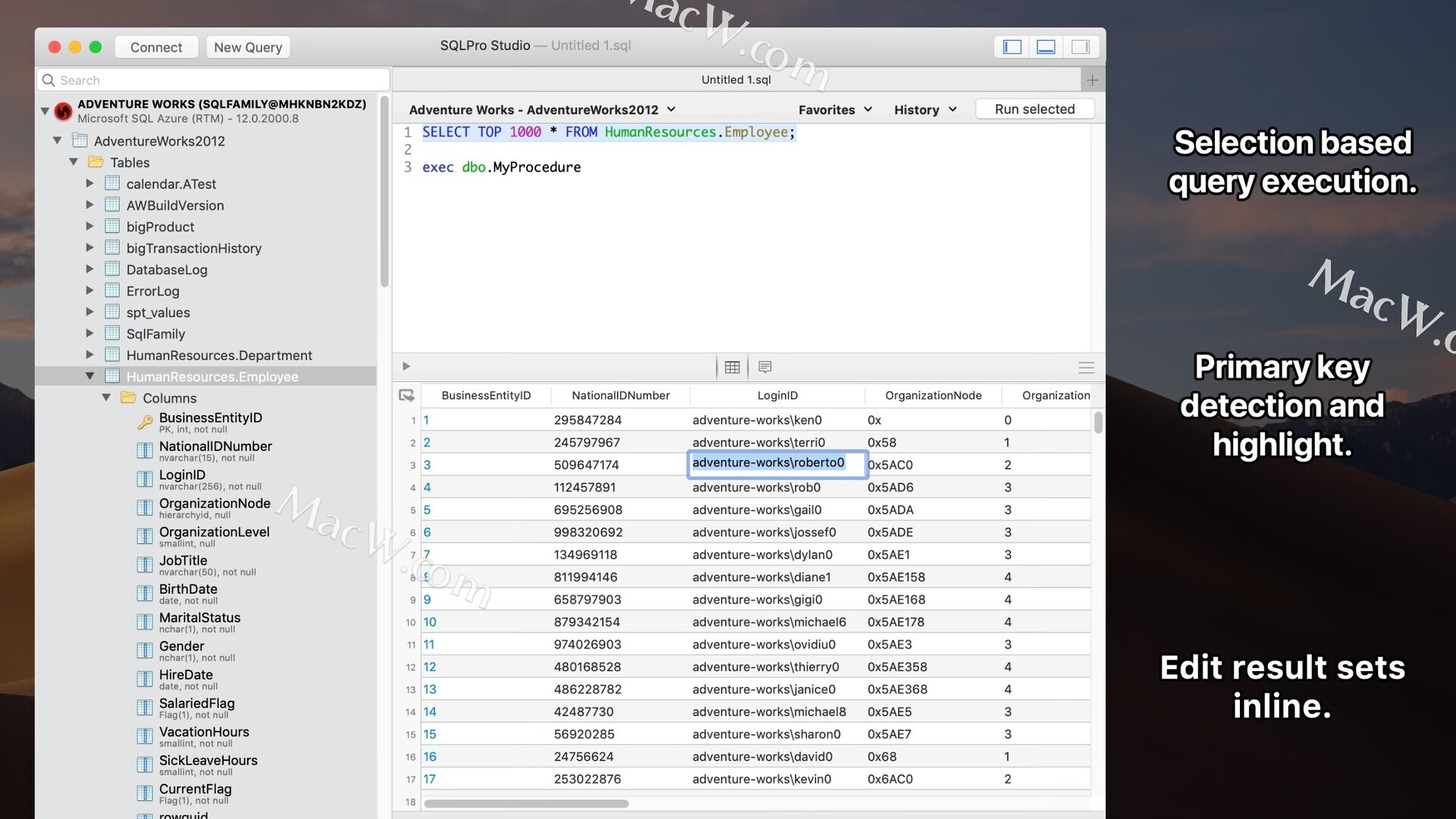Click the New Query button

[248, 47]
